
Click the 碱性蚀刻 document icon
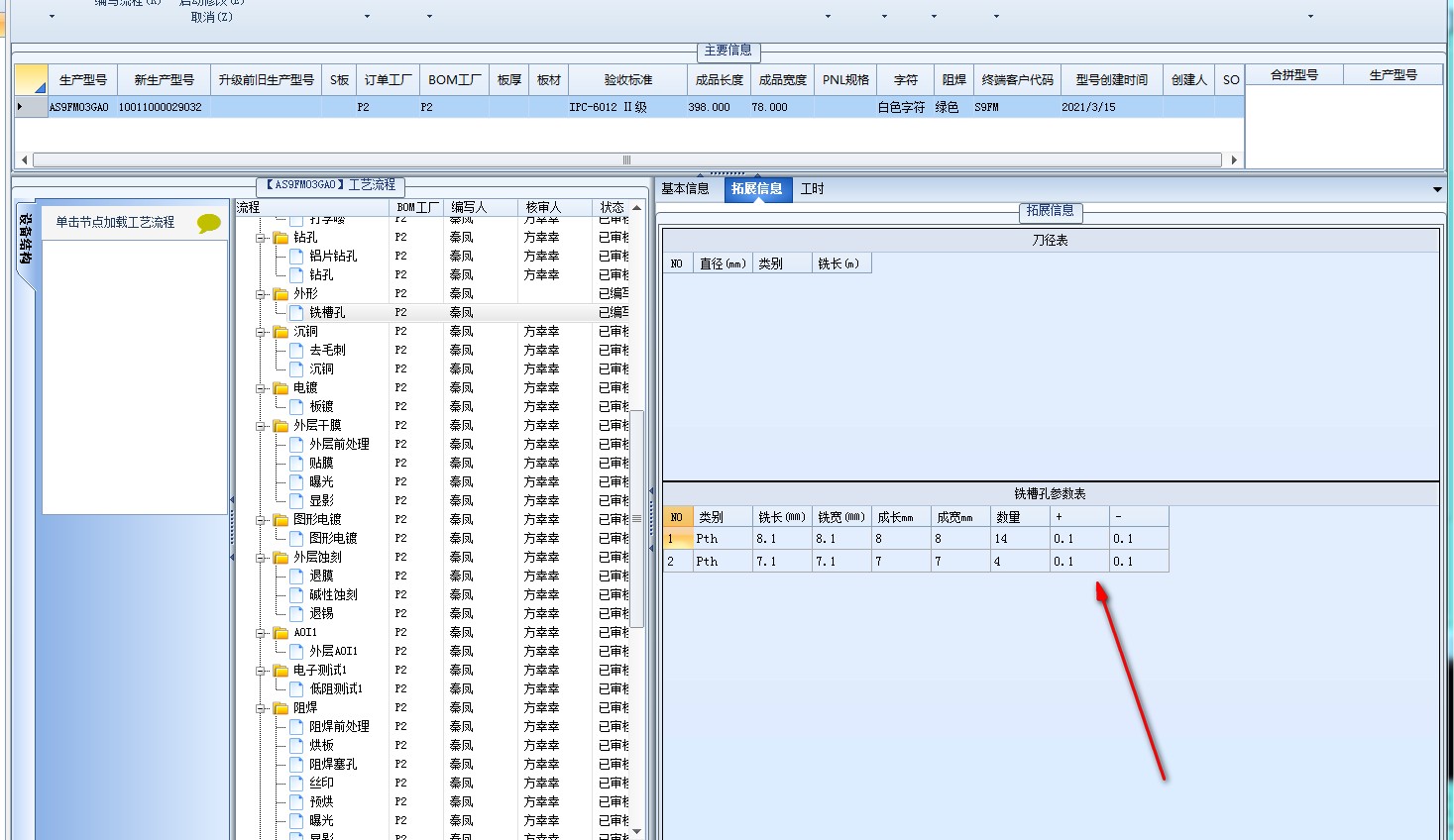click(x=296, y=595)
